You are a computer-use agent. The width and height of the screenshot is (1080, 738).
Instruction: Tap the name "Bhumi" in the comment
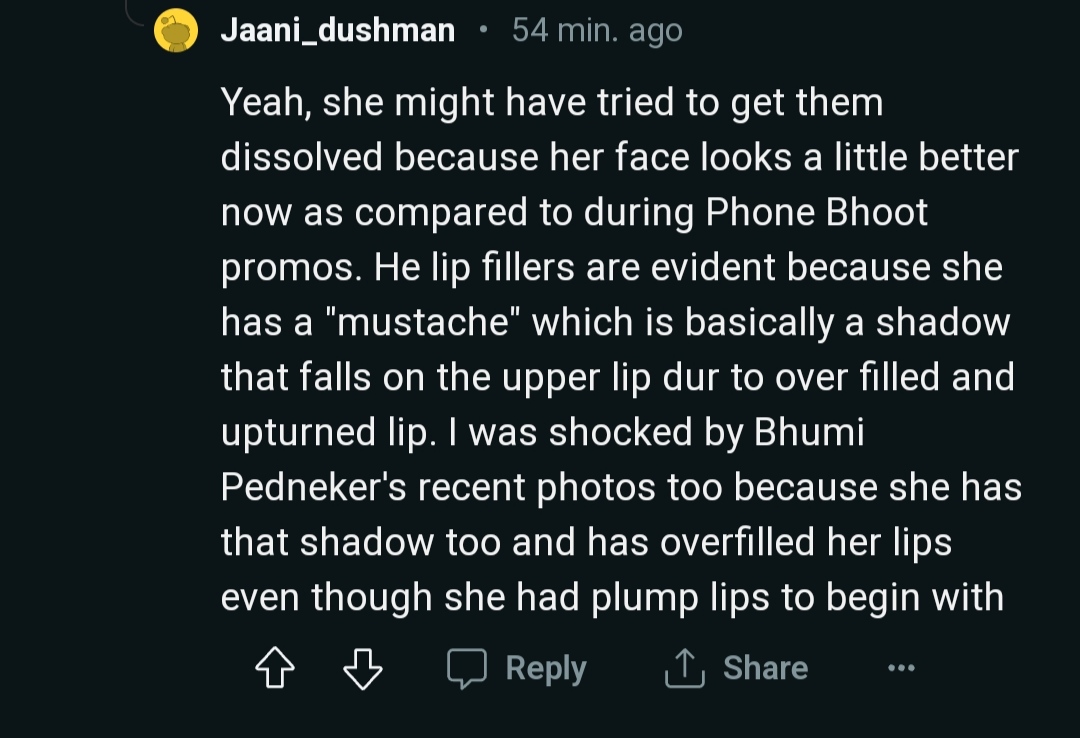[x=808, y=432]
